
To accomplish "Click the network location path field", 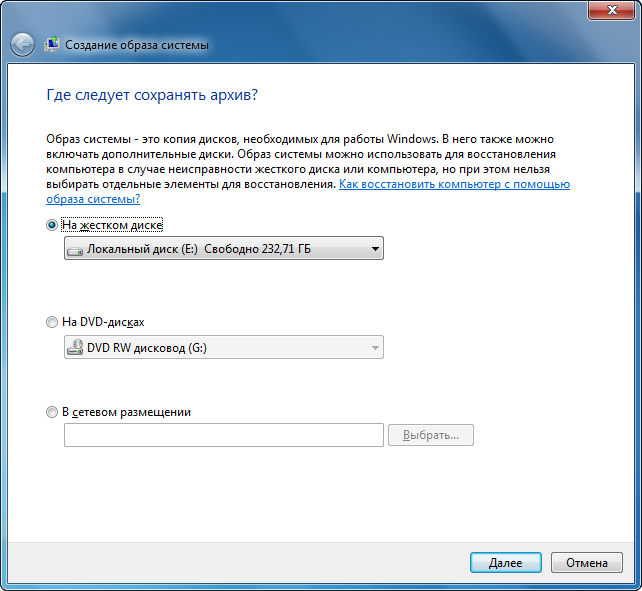I will pyautogui.click(x=224, y=435).
